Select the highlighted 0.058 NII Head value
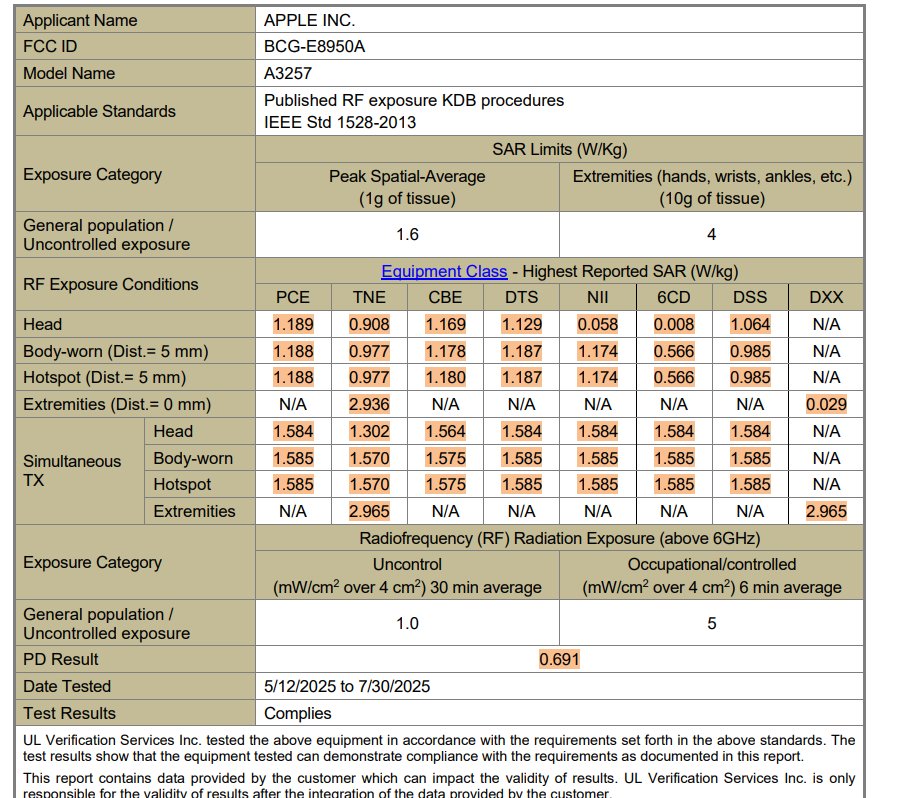 (x=598, y=324)
